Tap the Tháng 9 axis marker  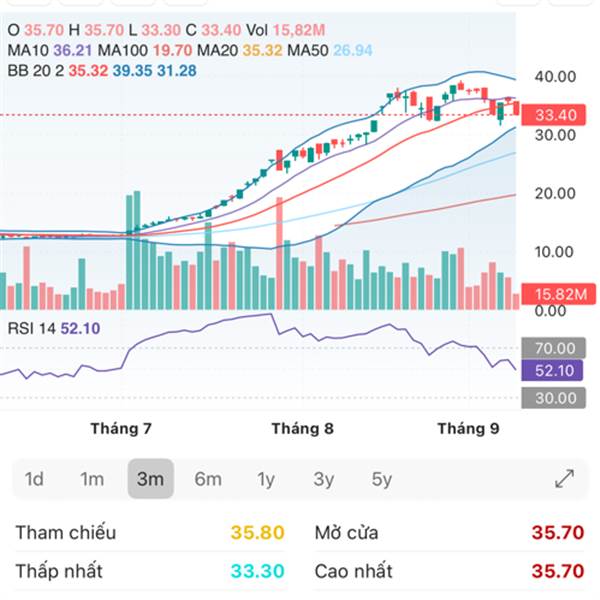[x=468, y=429]
